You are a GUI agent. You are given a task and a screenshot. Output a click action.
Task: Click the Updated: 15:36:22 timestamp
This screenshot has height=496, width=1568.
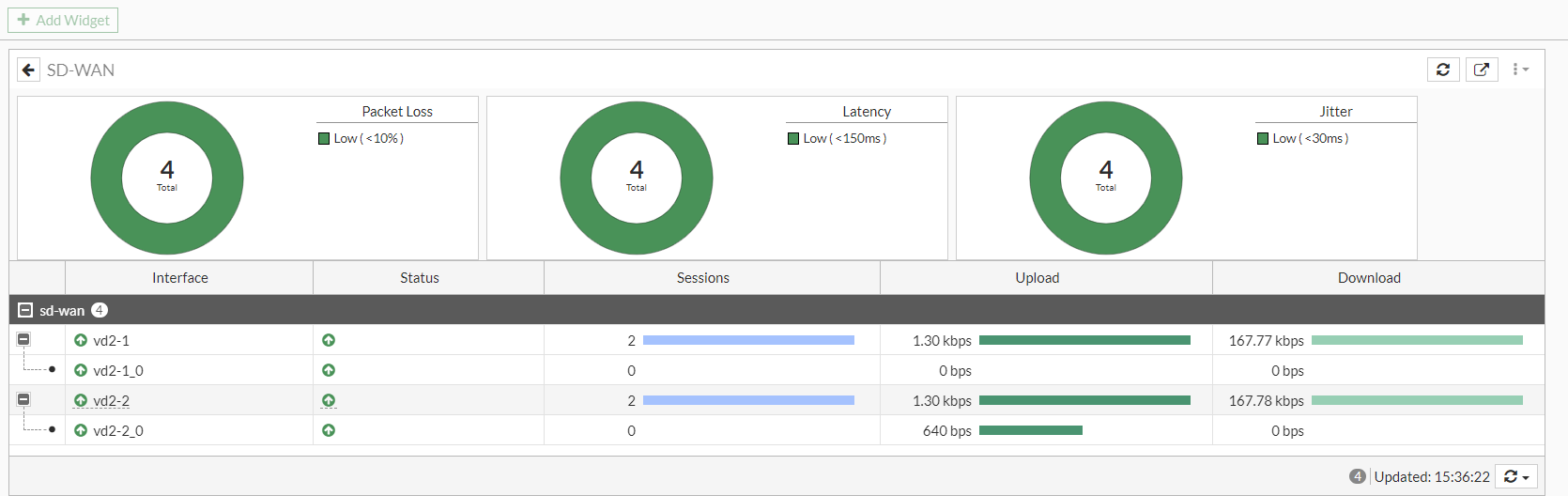pyautogui.click(x=1432, y=476)
